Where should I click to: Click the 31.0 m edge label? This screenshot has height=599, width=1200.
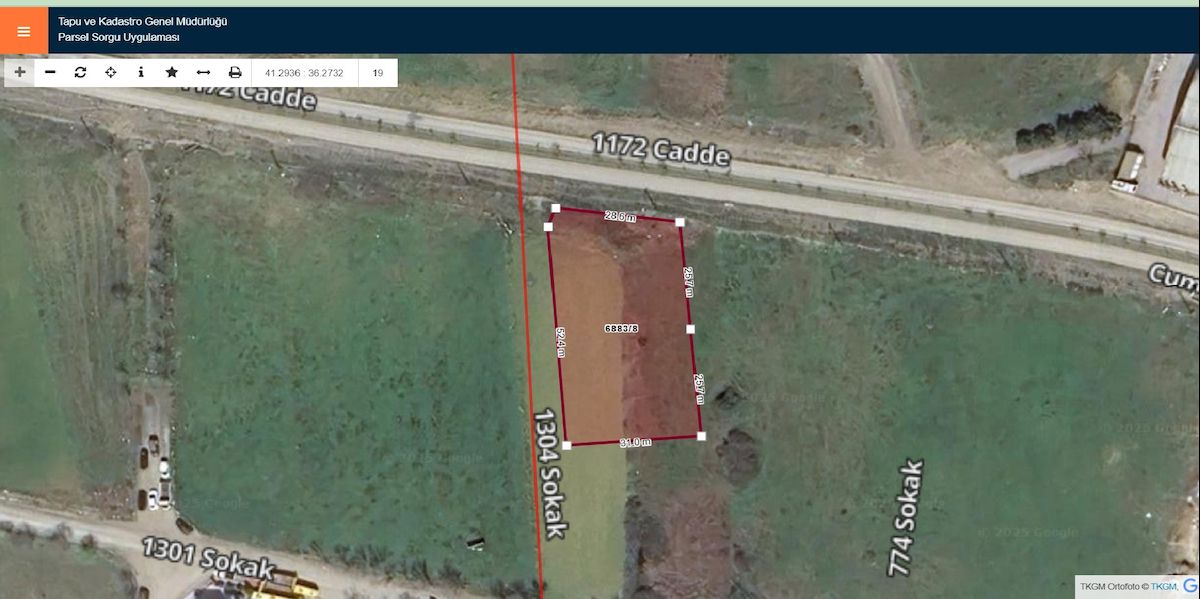635,442
